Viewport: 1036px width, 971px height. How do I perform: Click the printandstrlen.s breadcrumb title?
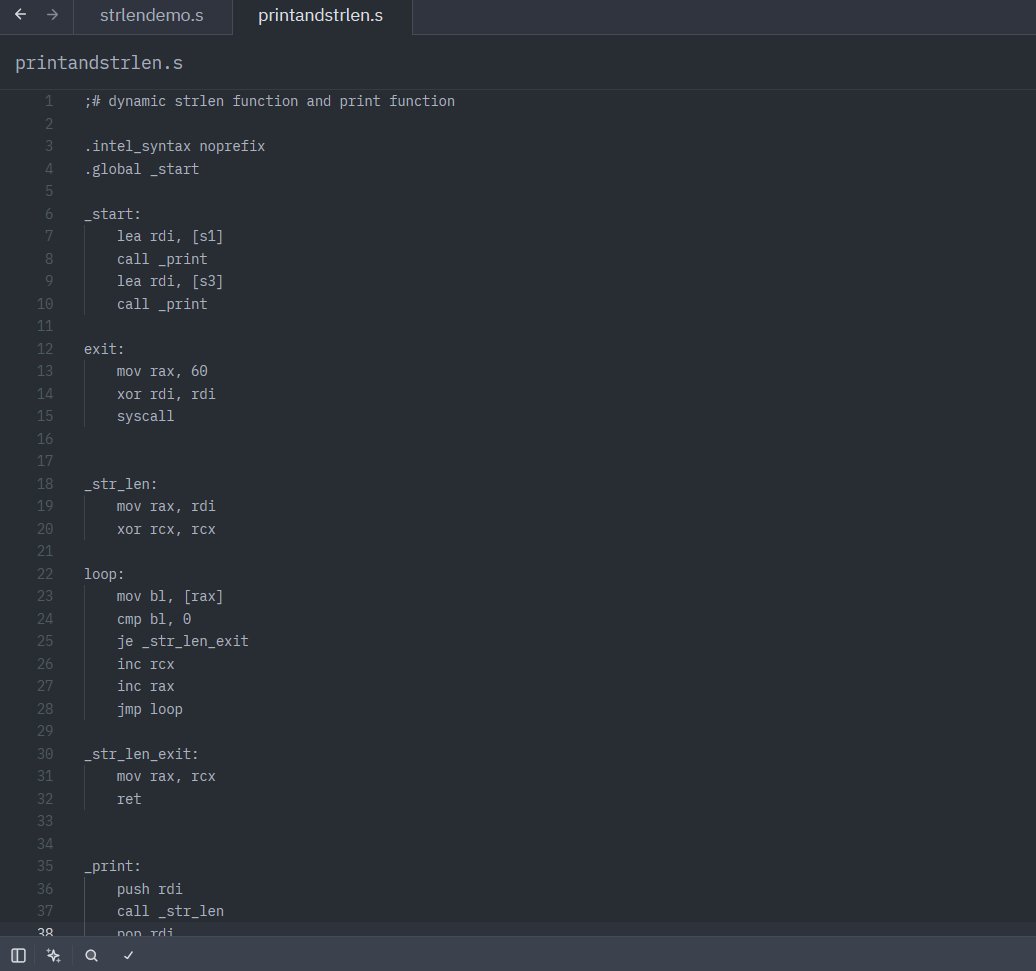point(99,63)
